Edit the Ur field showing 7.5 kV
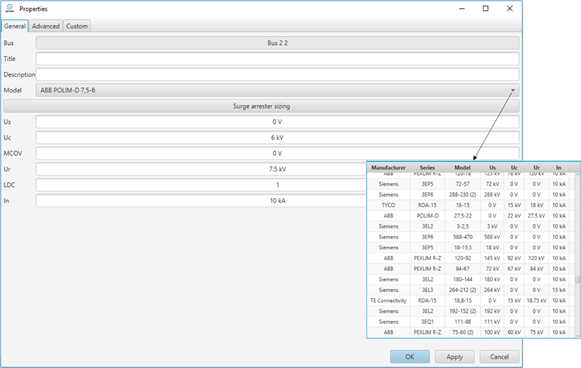 click(201, 169)
